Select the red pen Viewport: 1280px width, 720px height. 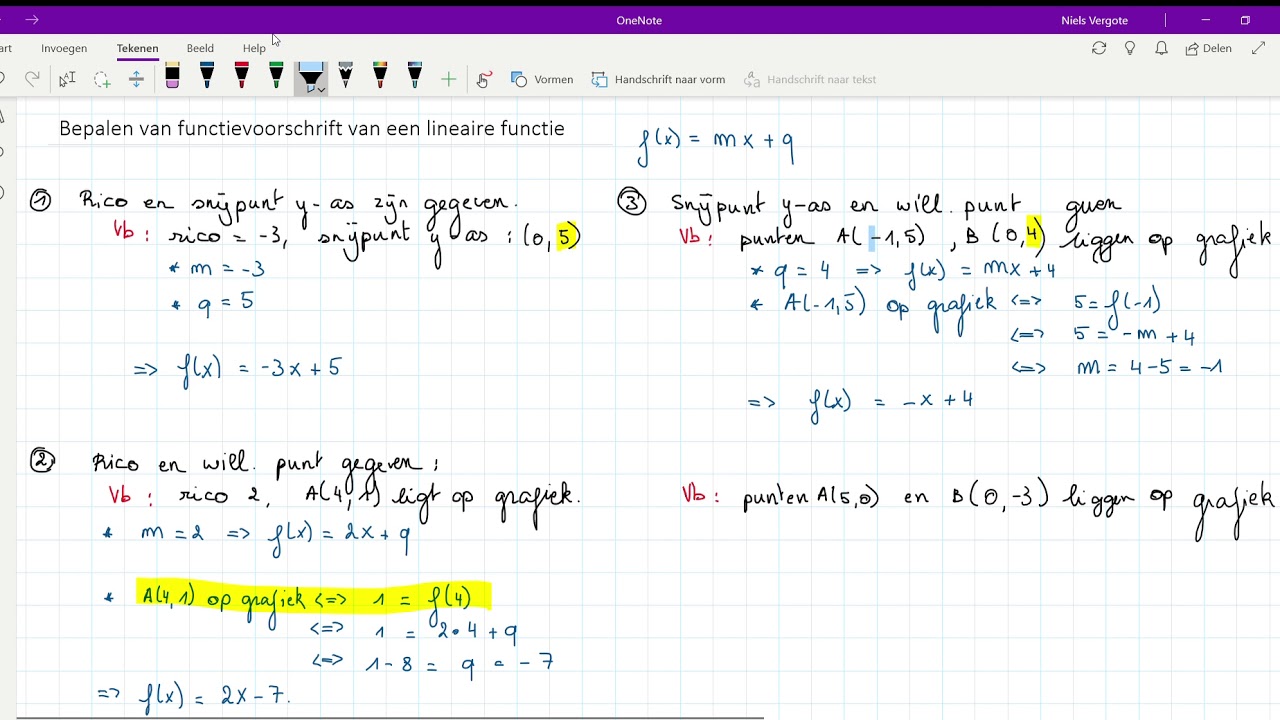coord(241,76)
